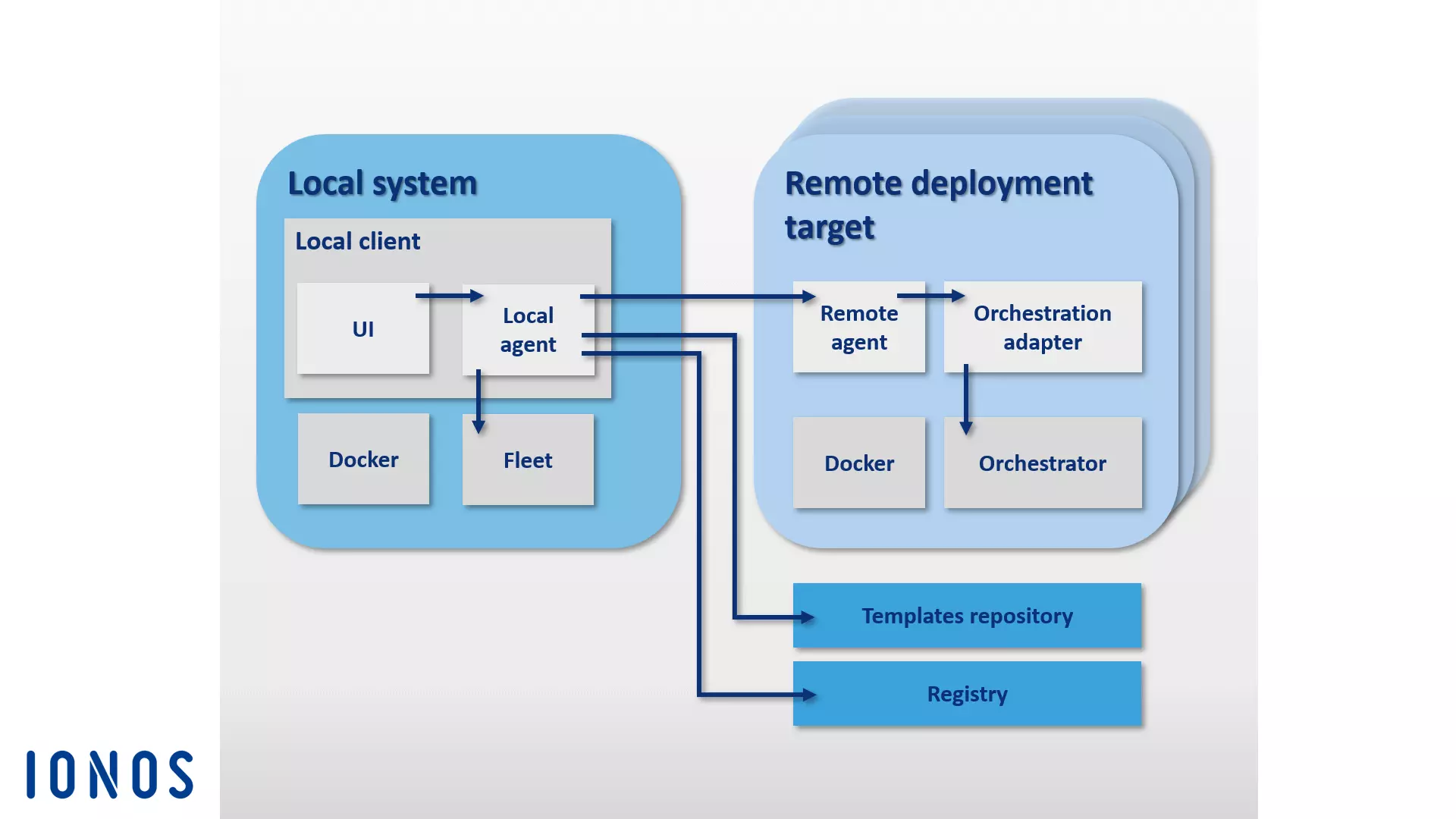
Task: Select the Docker block in Remote target
Action: click(x=859, y=462)
